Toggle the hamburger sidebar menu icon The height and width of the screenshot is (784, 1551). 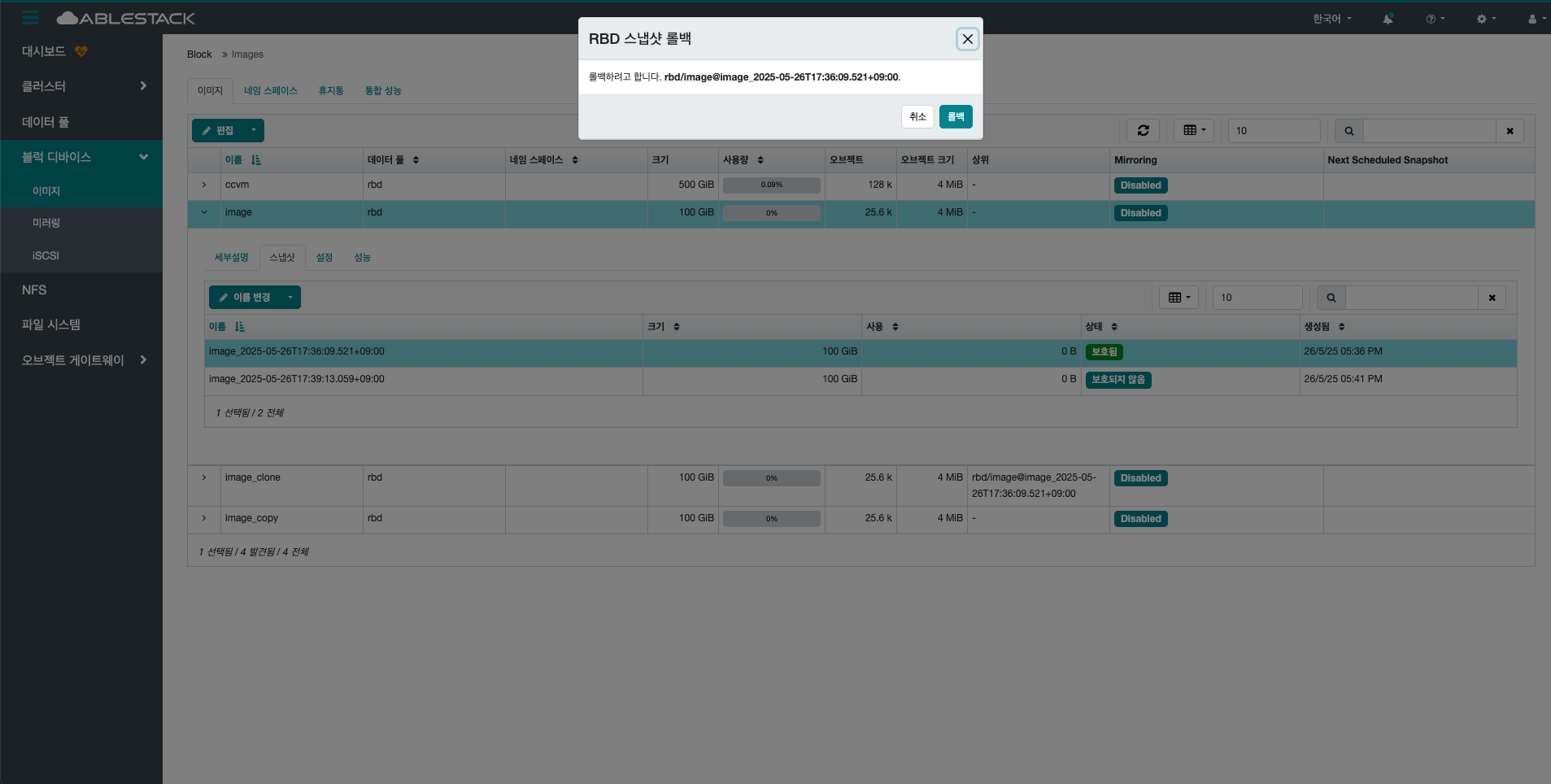tap(31, 18)
